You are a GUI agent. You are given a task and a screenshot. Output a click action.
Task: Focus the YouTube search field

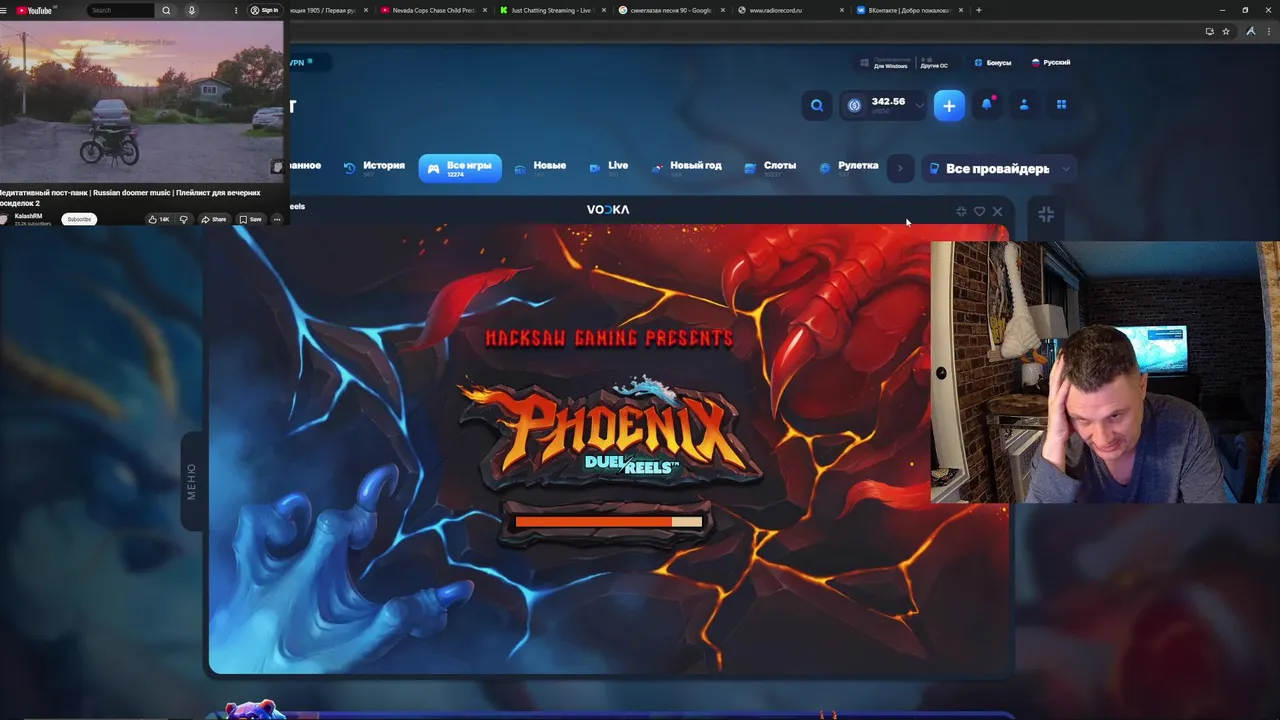[x=121, y=10]
